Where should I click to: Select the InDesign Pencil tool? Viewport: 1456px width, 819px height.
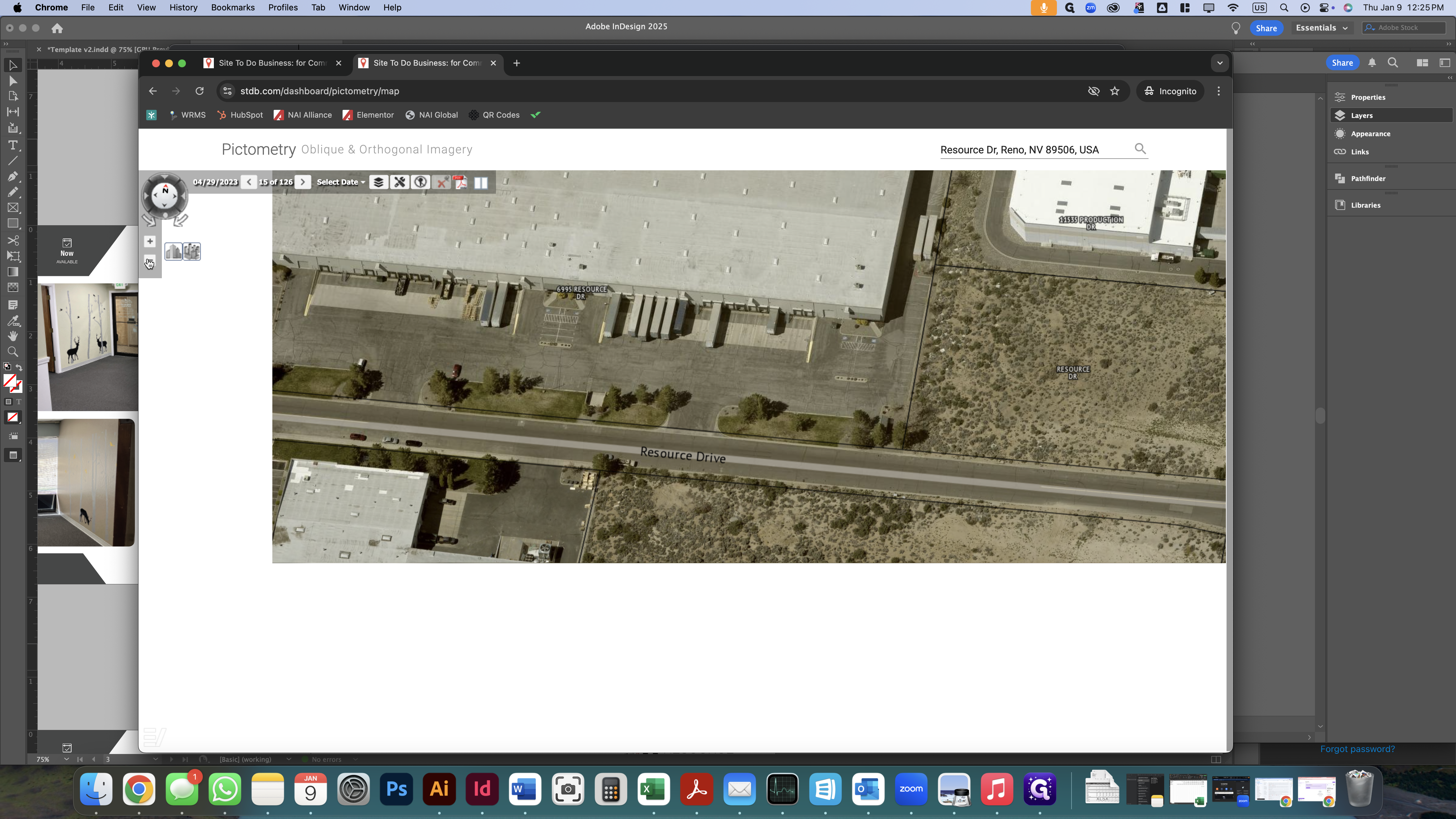tap(12, 192)
